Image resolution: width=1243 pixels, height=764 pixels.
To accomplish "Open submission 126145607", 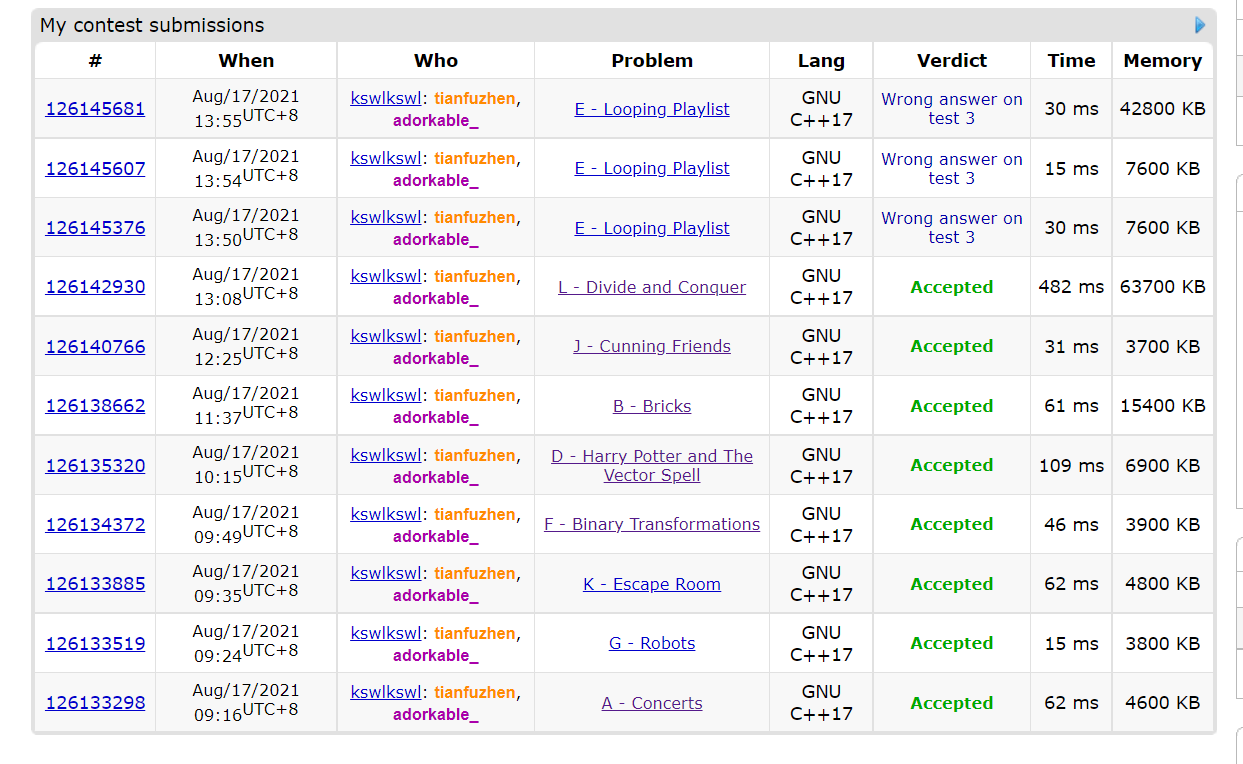I will 95,169.
